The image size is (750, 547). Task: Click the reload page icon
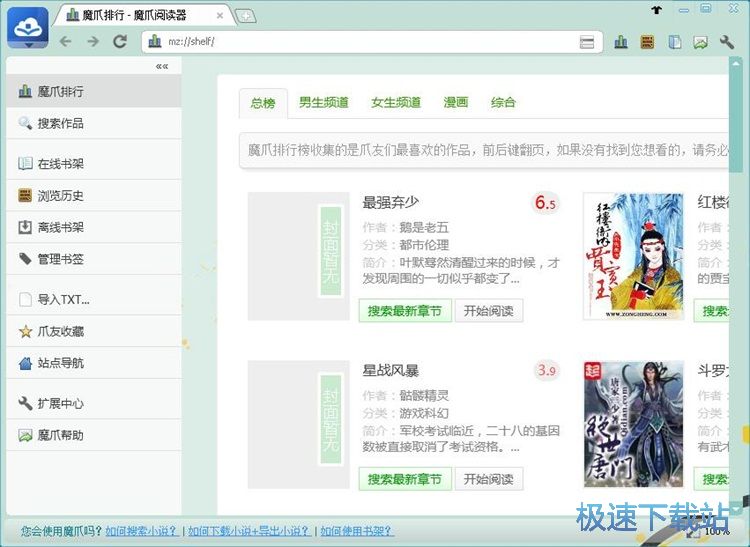coord(120,42)
